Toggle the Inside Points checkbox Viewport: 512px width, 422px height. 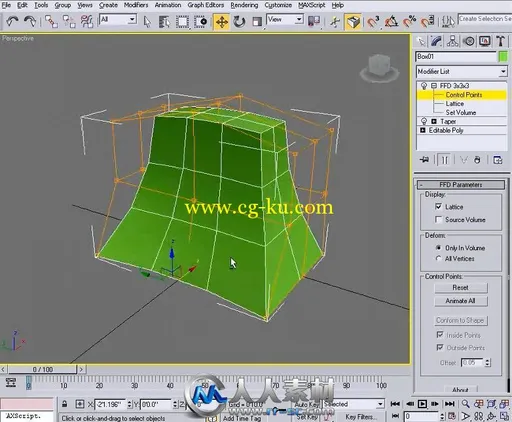coord(440,335)
